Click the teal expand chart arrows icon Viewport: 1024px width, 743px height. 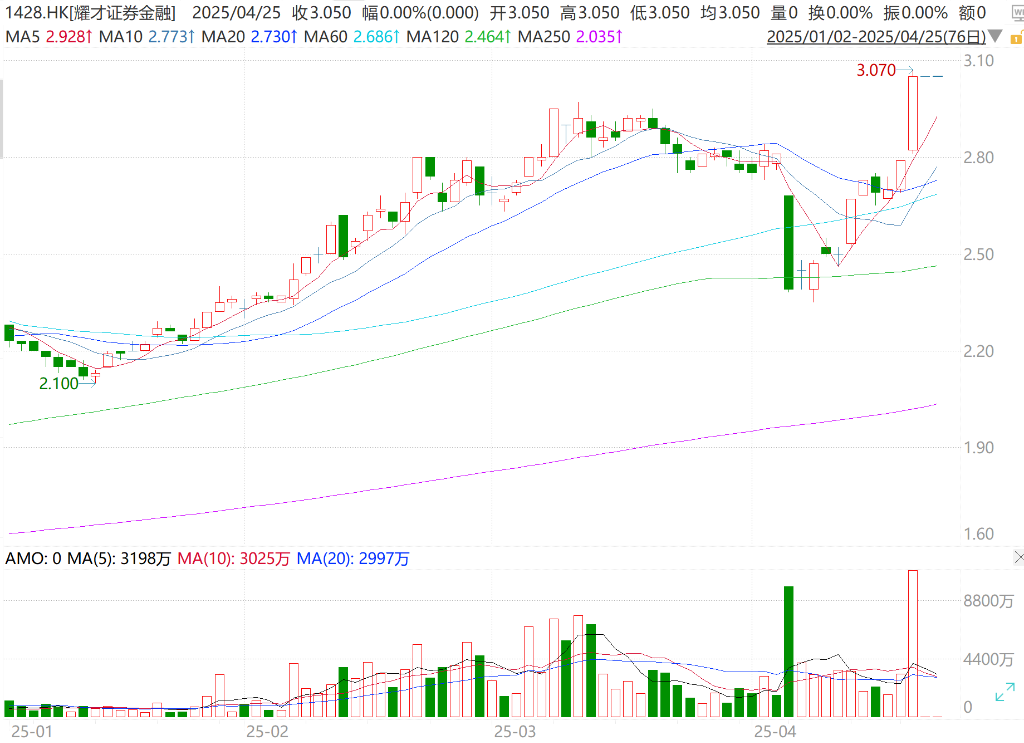[1004, 692]
